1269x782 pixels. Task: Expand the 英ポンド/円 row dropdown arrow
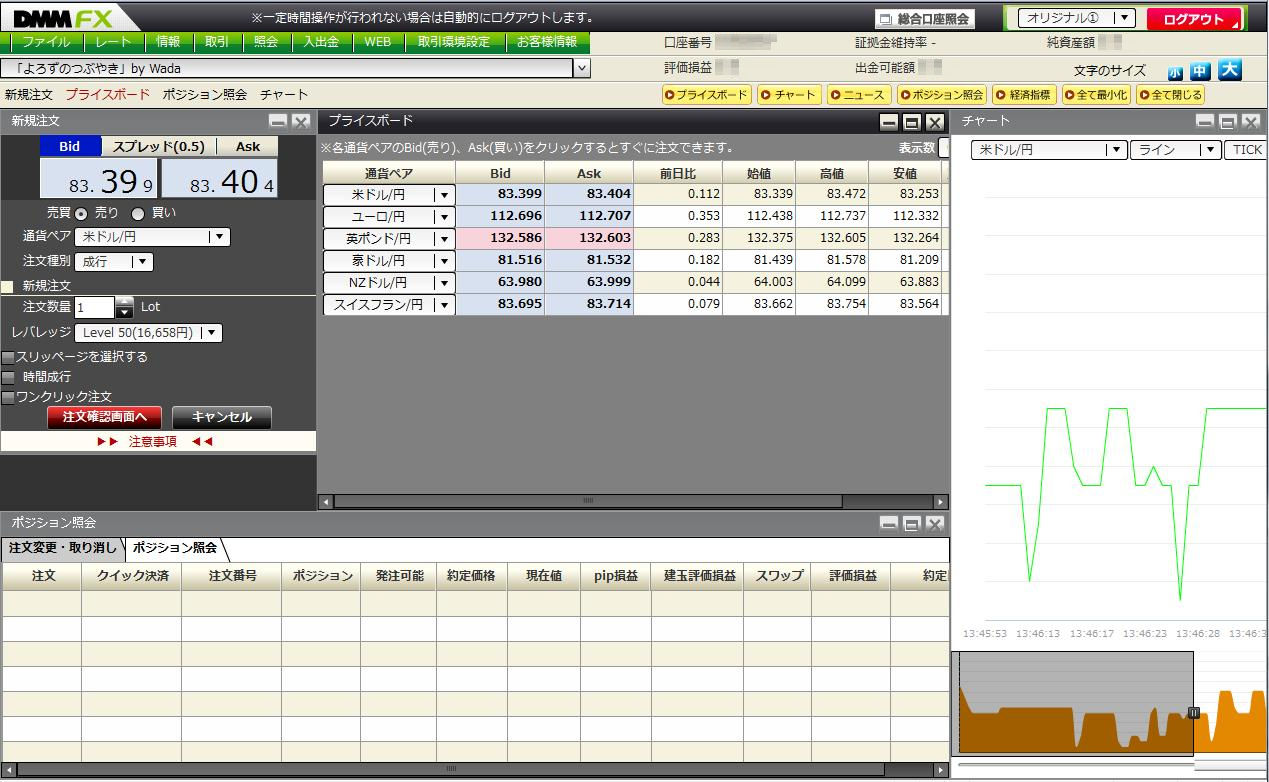pos(444,239)
